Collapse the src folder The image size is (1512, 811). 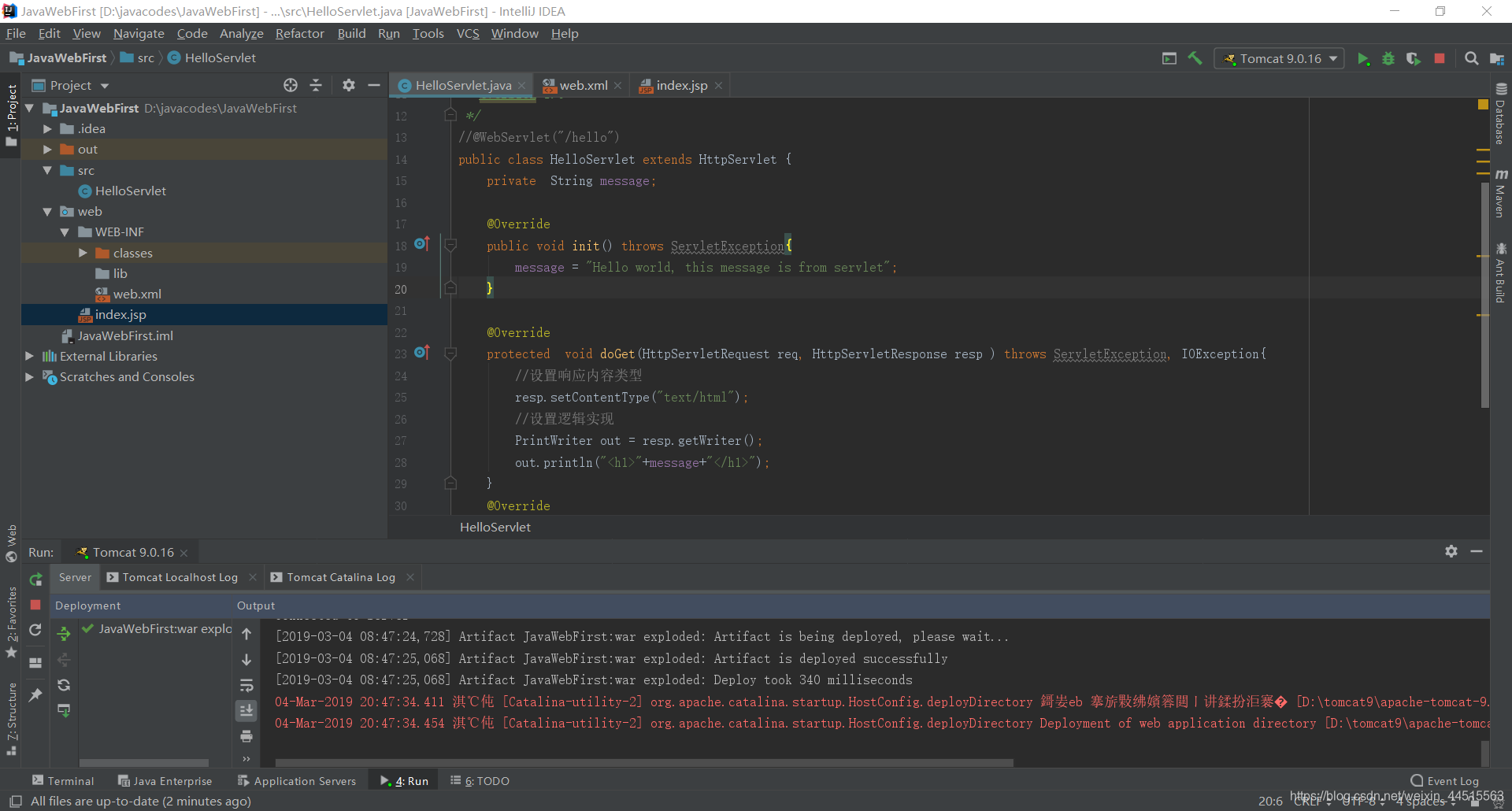coord(47,170)
